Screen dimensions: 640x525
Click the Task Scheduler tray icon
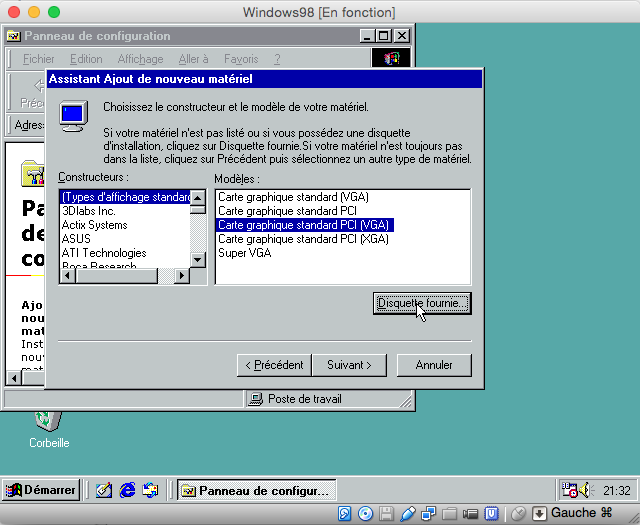[x=569, y=490]
